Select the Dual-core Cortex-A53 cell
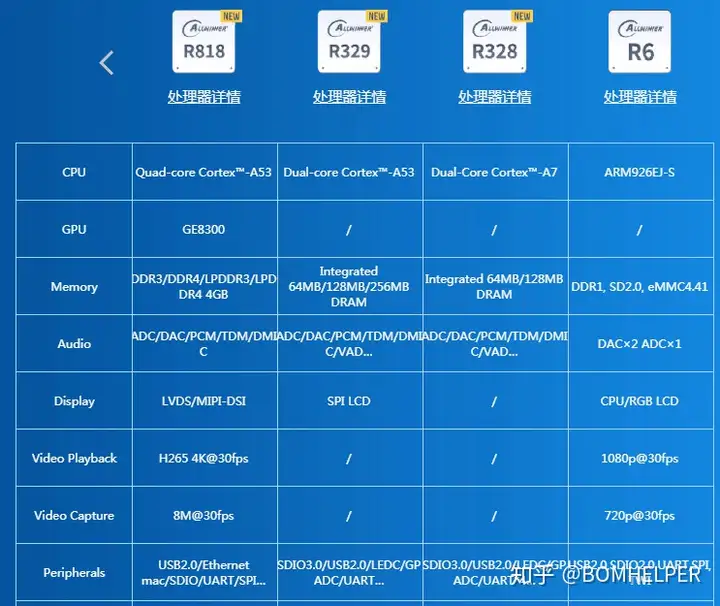This screenshot has height=606, width=720. pyautogui.click(x=349, y=172)
